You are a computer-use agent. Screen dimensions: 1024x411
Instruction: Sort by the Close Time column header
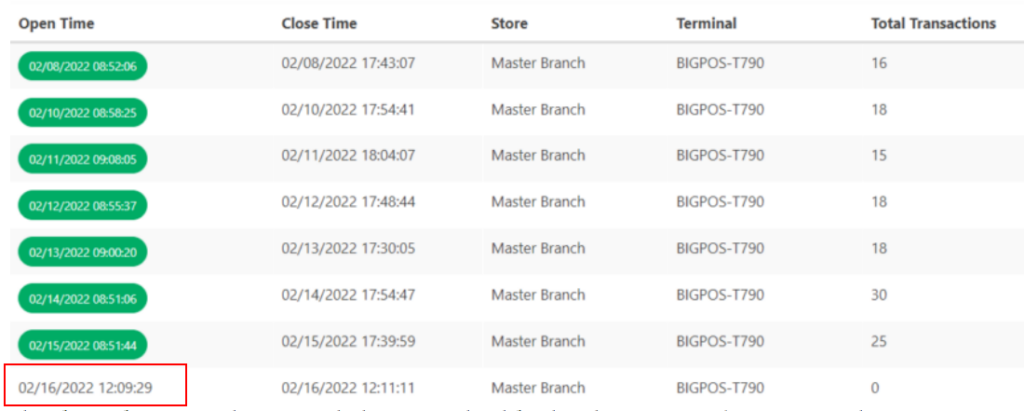click(x=319, y=23)
